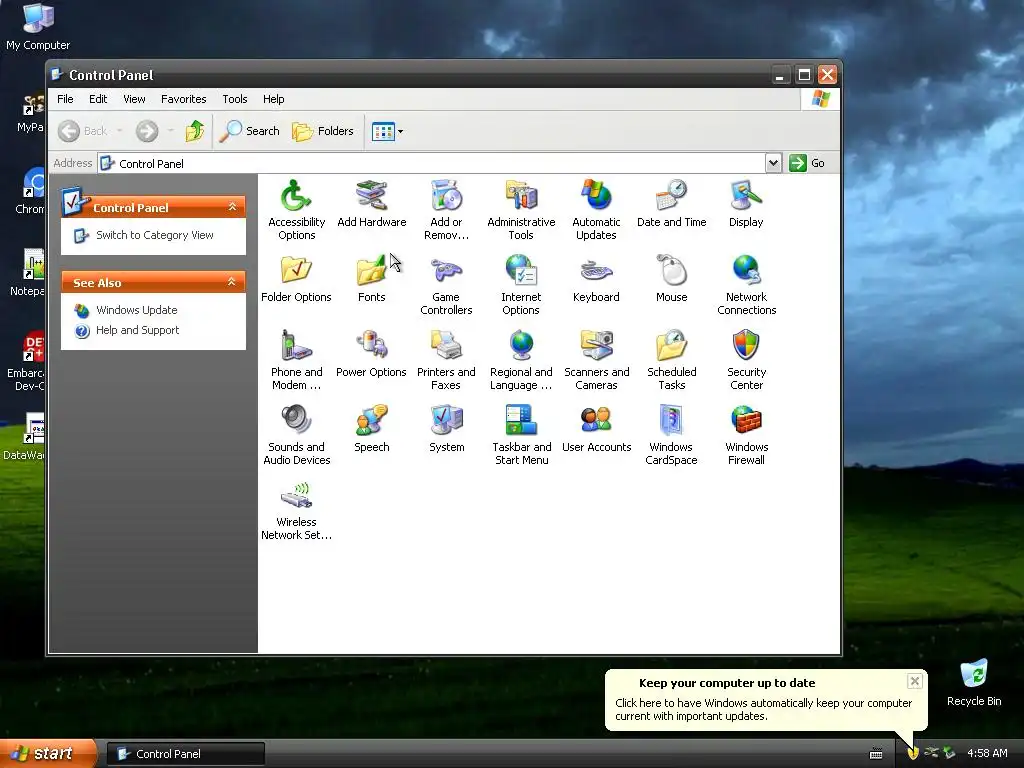
Task: Open Regional and Language Options icon
Action: click(521, 360)
